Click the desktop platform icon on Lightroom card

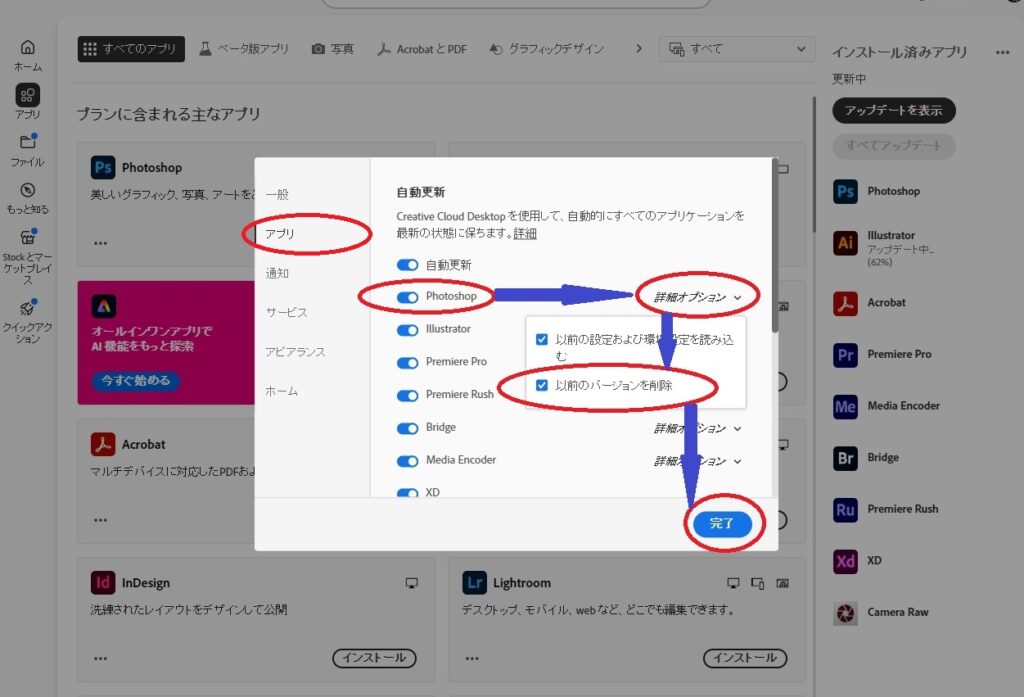click(733, 583)
